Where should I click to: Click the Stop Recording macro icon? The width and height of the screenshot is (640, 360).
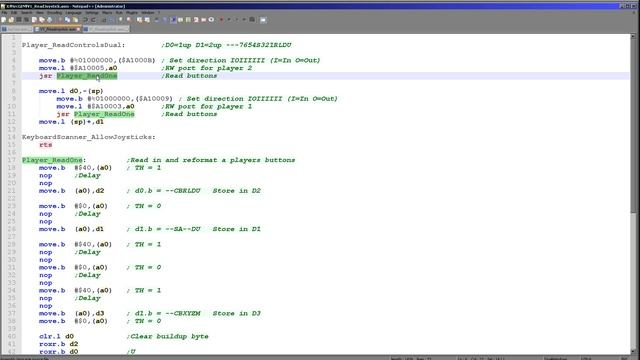pyautogui.click(x=229, y=20)
